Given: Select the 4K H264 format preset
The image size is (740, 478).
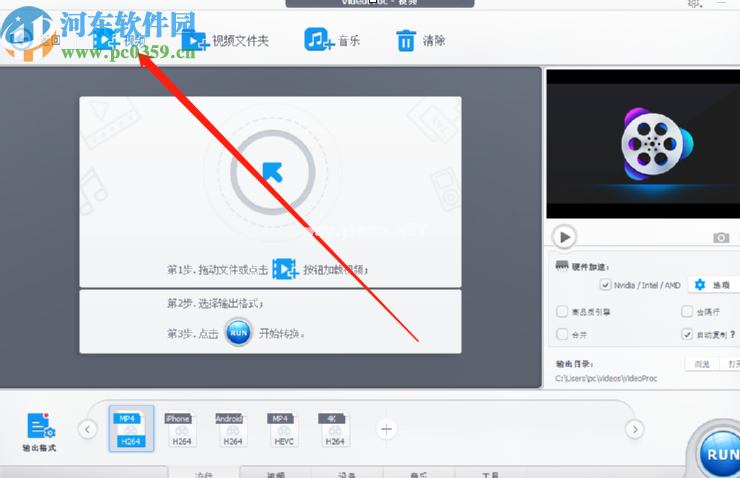Looking at the screenshot, I should pos(335,429).
